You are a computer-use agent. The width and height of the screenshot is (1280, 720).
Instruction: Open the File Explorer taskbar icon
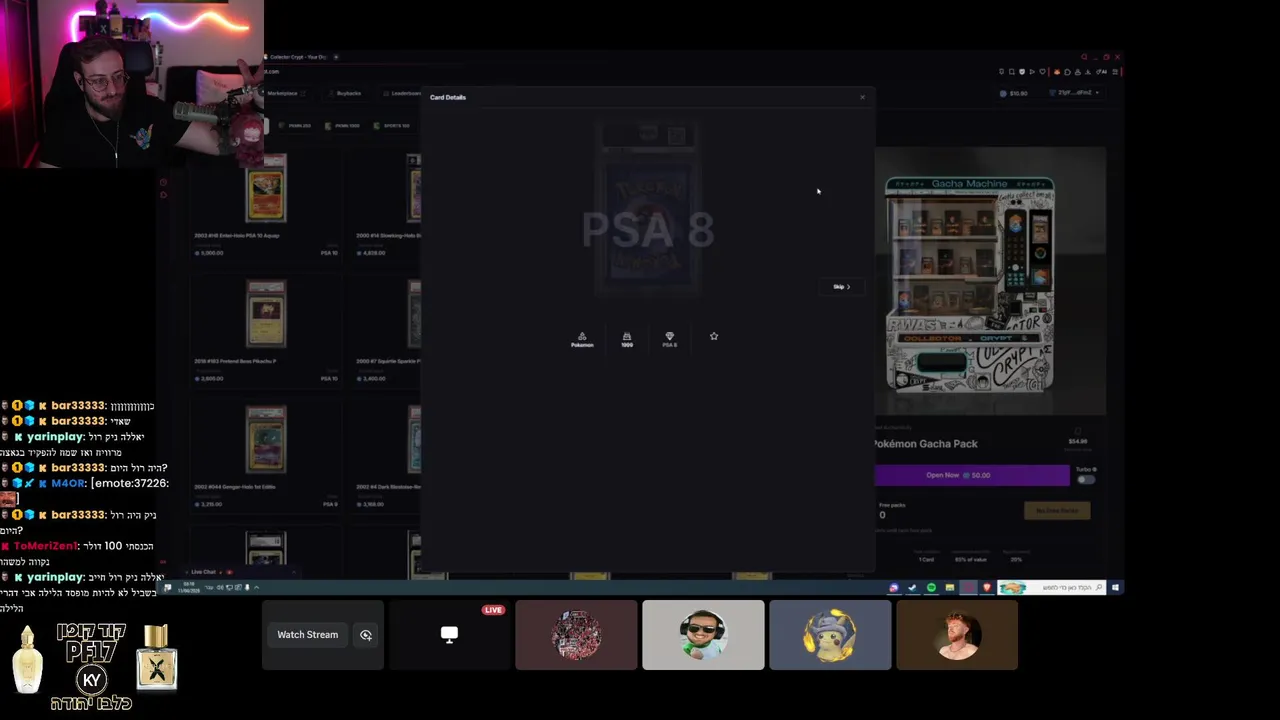[x=949, y=588]
